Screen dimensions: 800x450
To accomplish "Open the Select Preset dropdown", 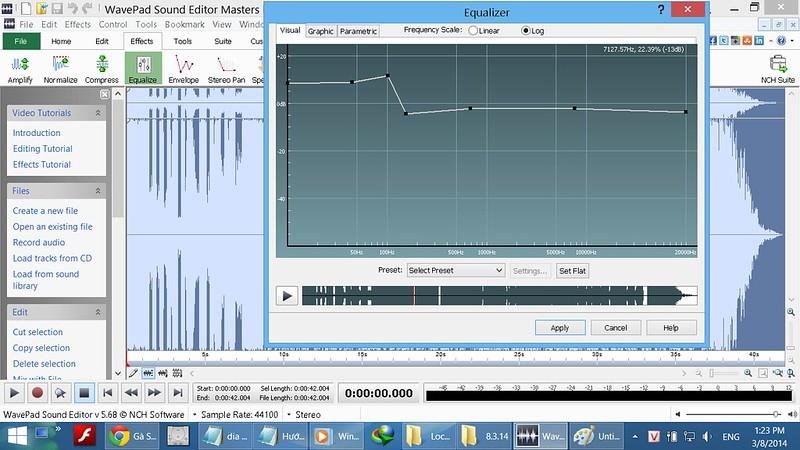I will tap(455, 270).
